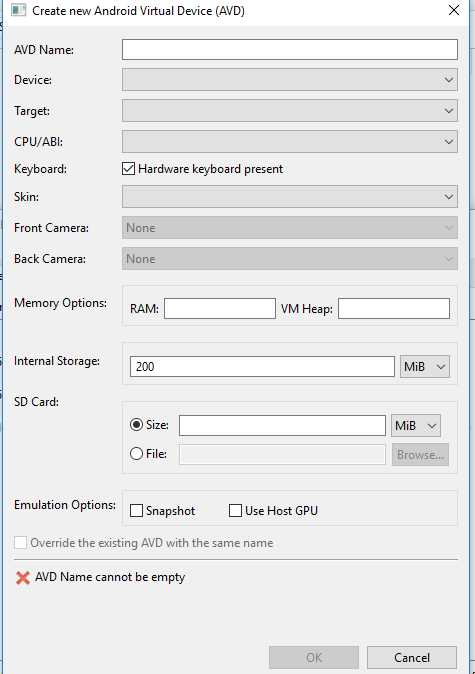This screenshot has width=475, height=674.
Task: Click the VM Heap input field
Action: 394,309
